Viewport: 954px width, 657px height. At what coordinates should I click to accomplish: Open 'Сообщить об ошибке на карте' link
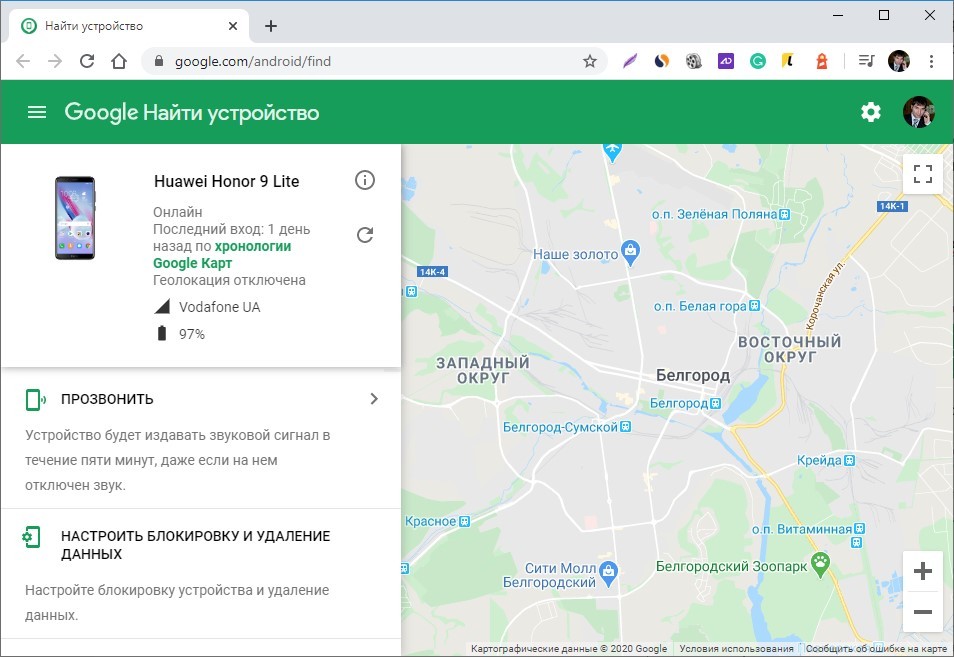point(876,648)
